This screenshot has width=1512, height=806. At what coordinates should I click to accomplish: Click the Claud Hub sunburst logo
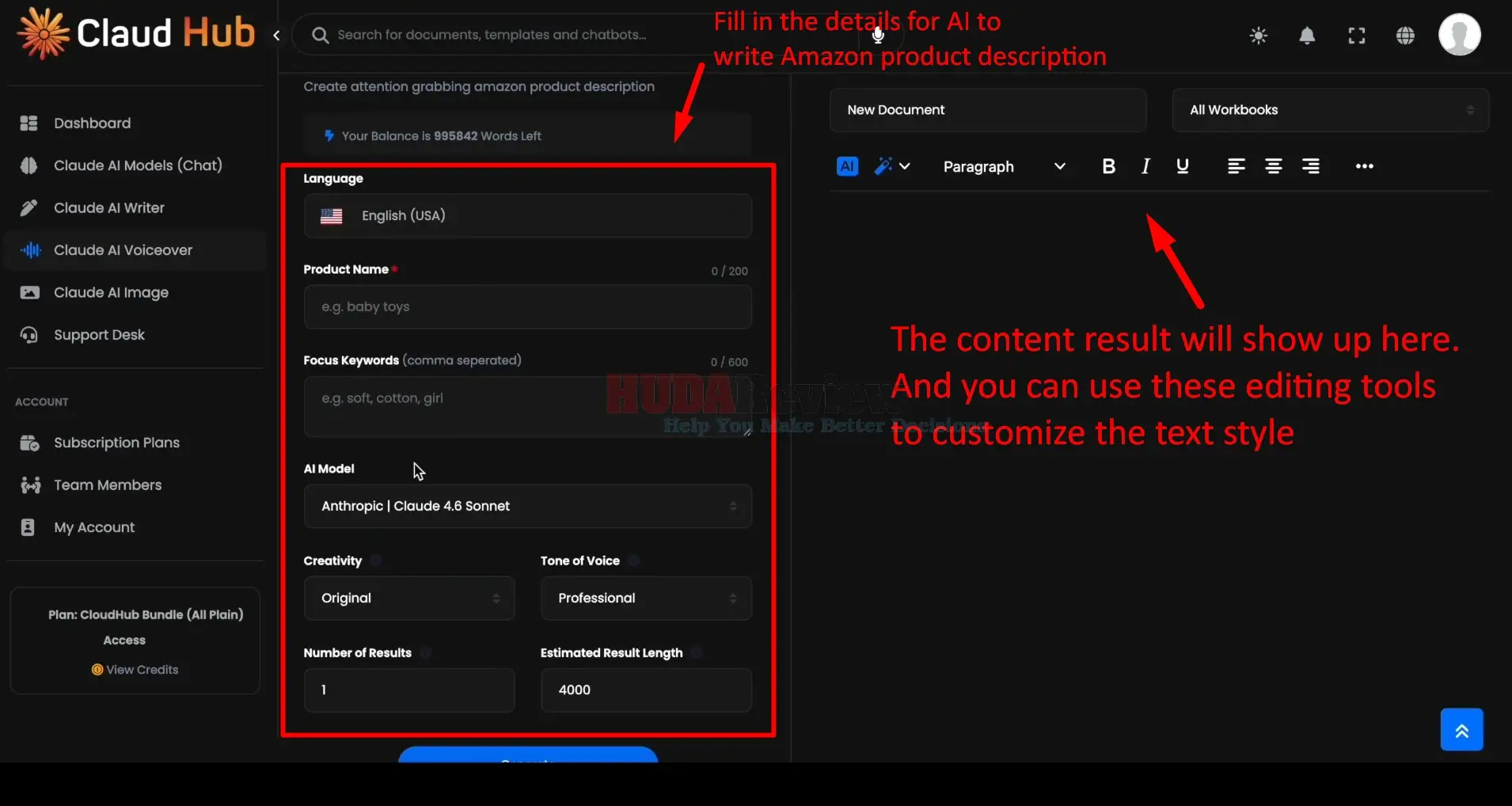coord(44,33)
